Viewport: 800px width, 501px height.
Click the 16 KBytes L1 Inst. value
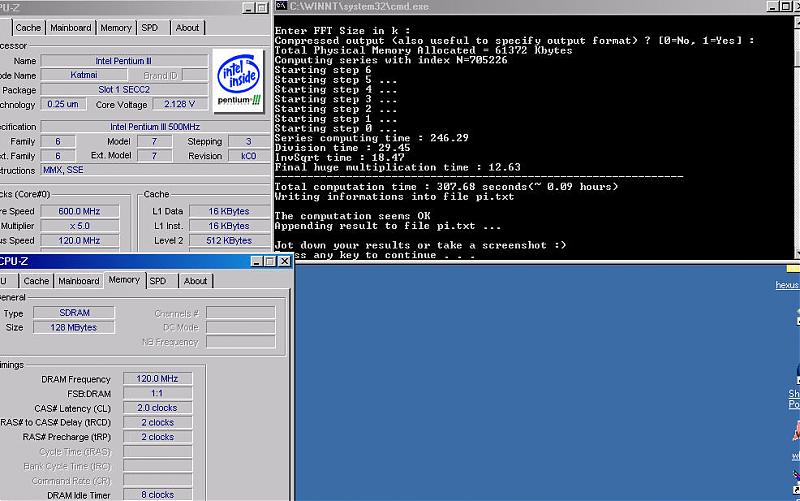(229, 226)
